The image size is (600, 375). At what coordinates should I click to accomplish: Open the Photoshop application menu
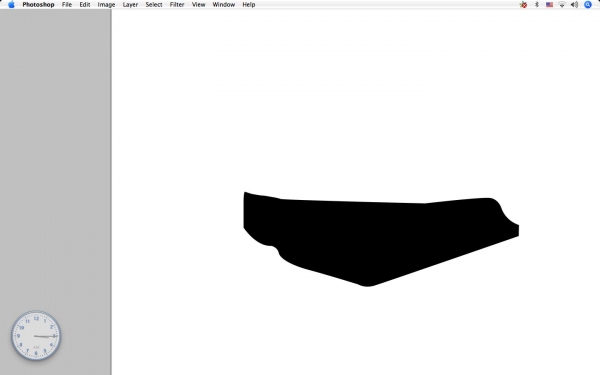[38, 5]
